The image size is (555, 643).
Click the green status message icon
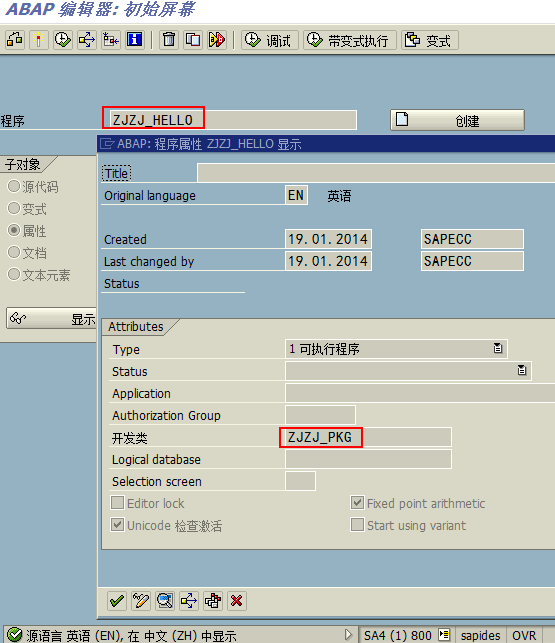pos(15,635)
